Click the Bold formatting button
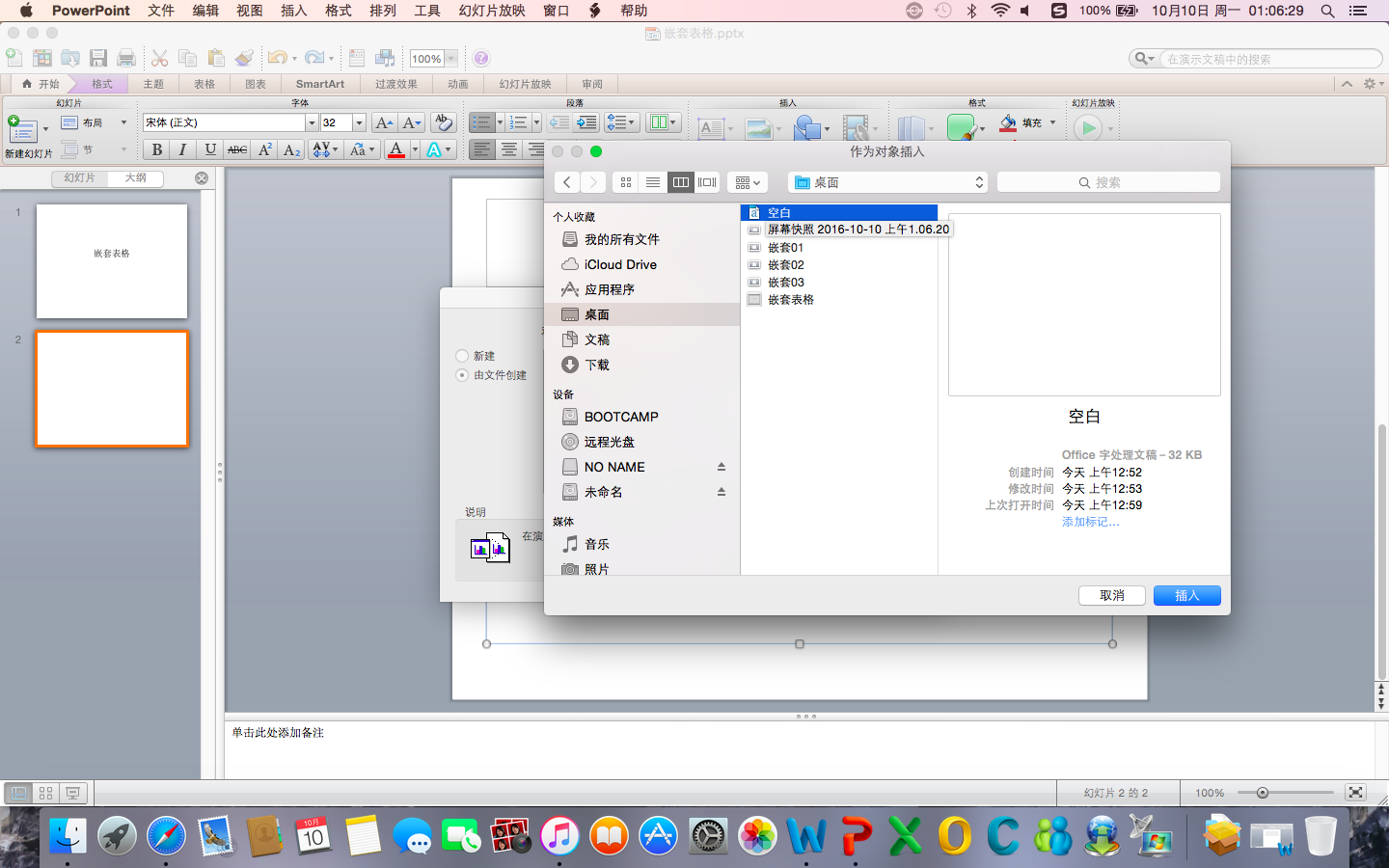The height and width of the screenshot is (868, 1389). (156, 149)
